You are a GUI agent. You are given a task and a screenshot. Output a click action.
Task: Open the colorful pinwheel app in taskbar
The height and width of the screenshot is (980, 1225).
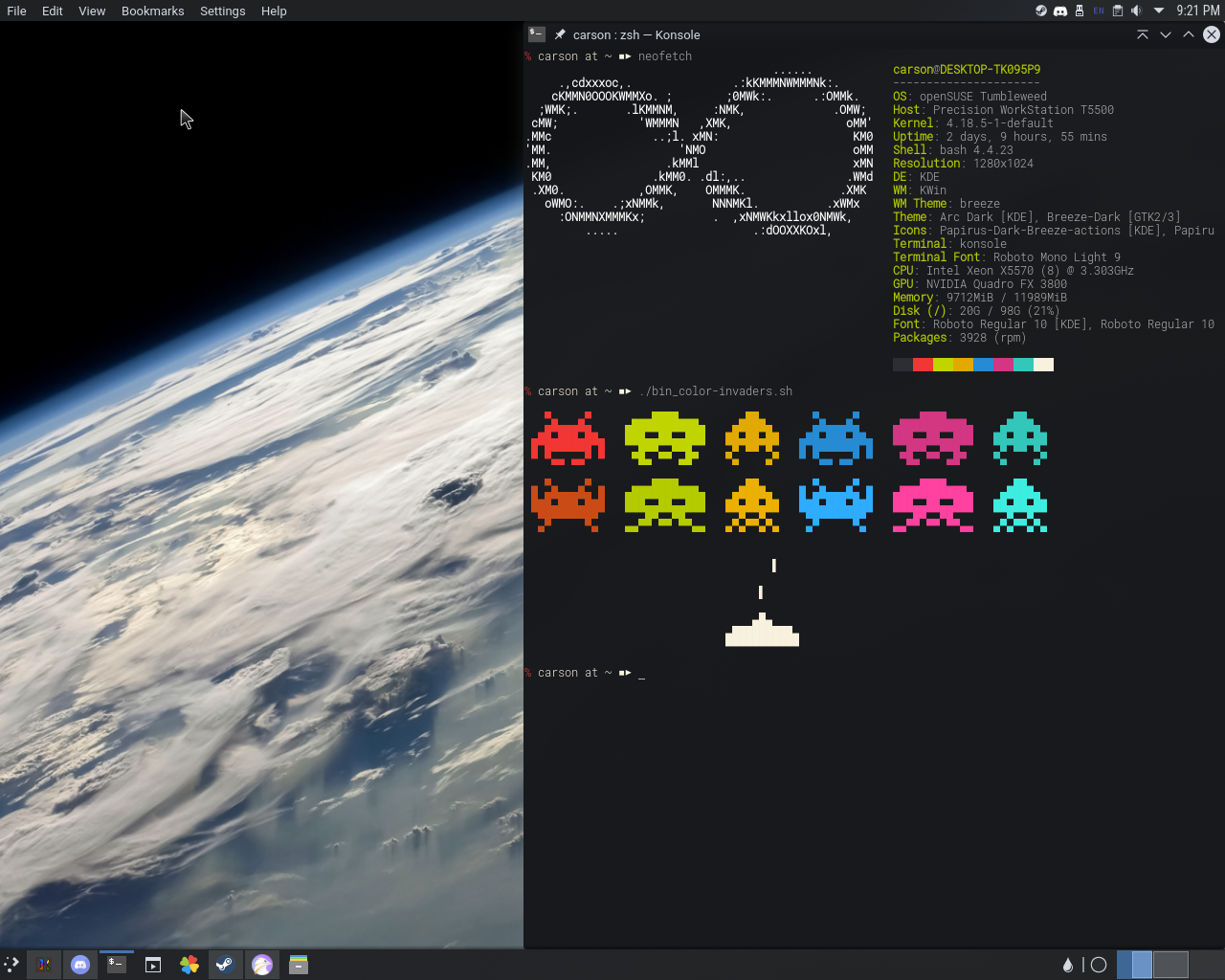pyautogui.click(x=189, y=965)
